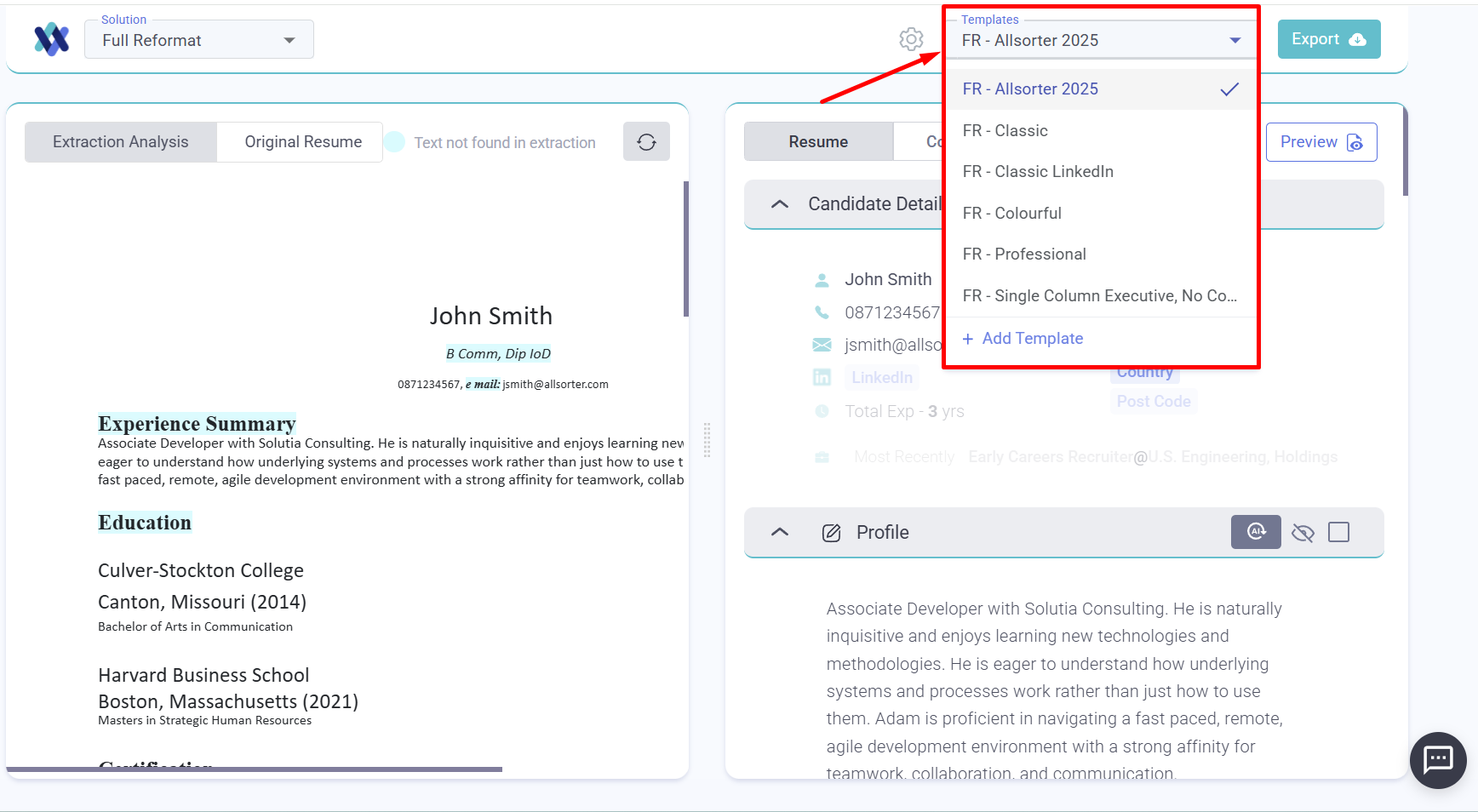
Task: Click the phone icon in Candidate Details
Action: point(822,312)
